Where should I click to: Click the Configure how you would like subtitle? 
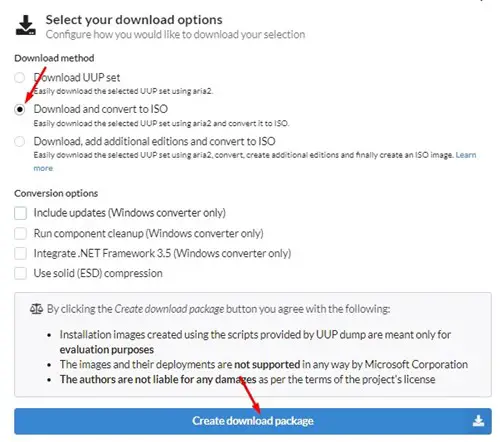pyautogui.click(x=175, y=34)
